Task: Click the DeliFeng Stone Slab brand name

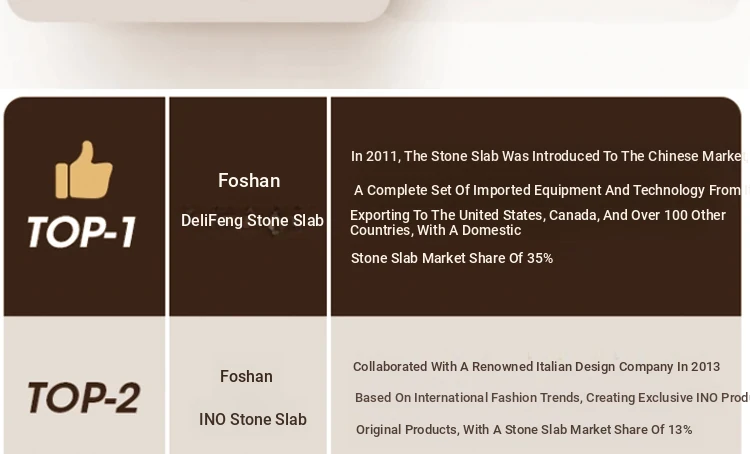Action: click(x=252, y=221)
